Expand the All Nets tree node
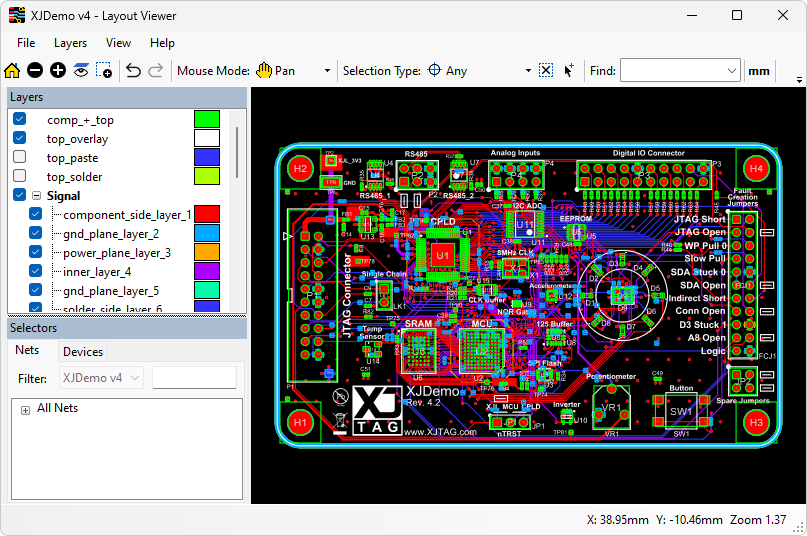The width and height of the screenshot is (807, 536). pyautogui.click(x=25, y=409)
